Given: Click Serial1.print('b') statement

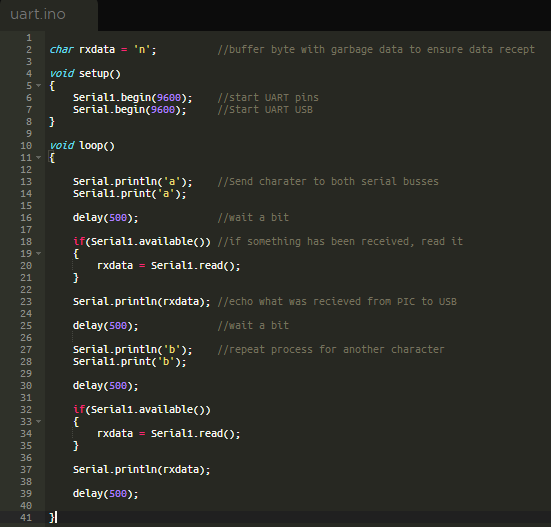Looking at the screenshot, I should (x=129, y=362).
